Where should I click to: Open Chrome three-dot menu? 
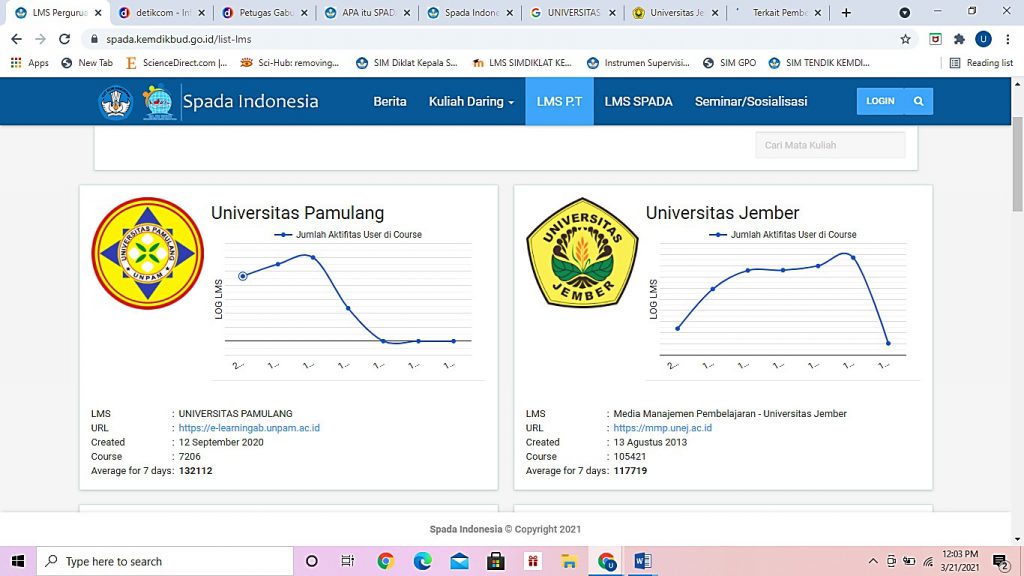click(1008, 39)
